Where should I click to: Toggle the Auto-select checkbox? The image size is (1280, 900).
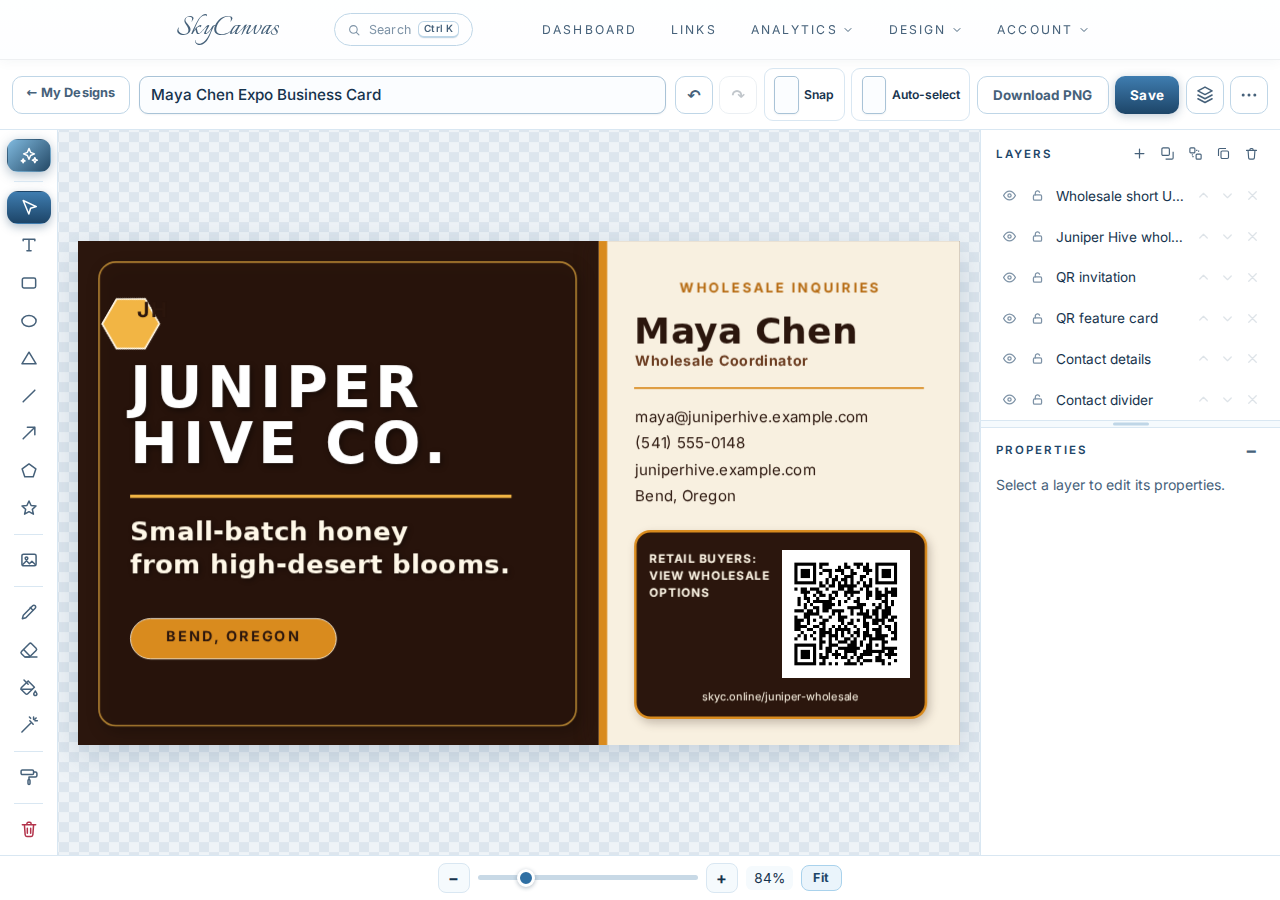click(x=874, y=95)
